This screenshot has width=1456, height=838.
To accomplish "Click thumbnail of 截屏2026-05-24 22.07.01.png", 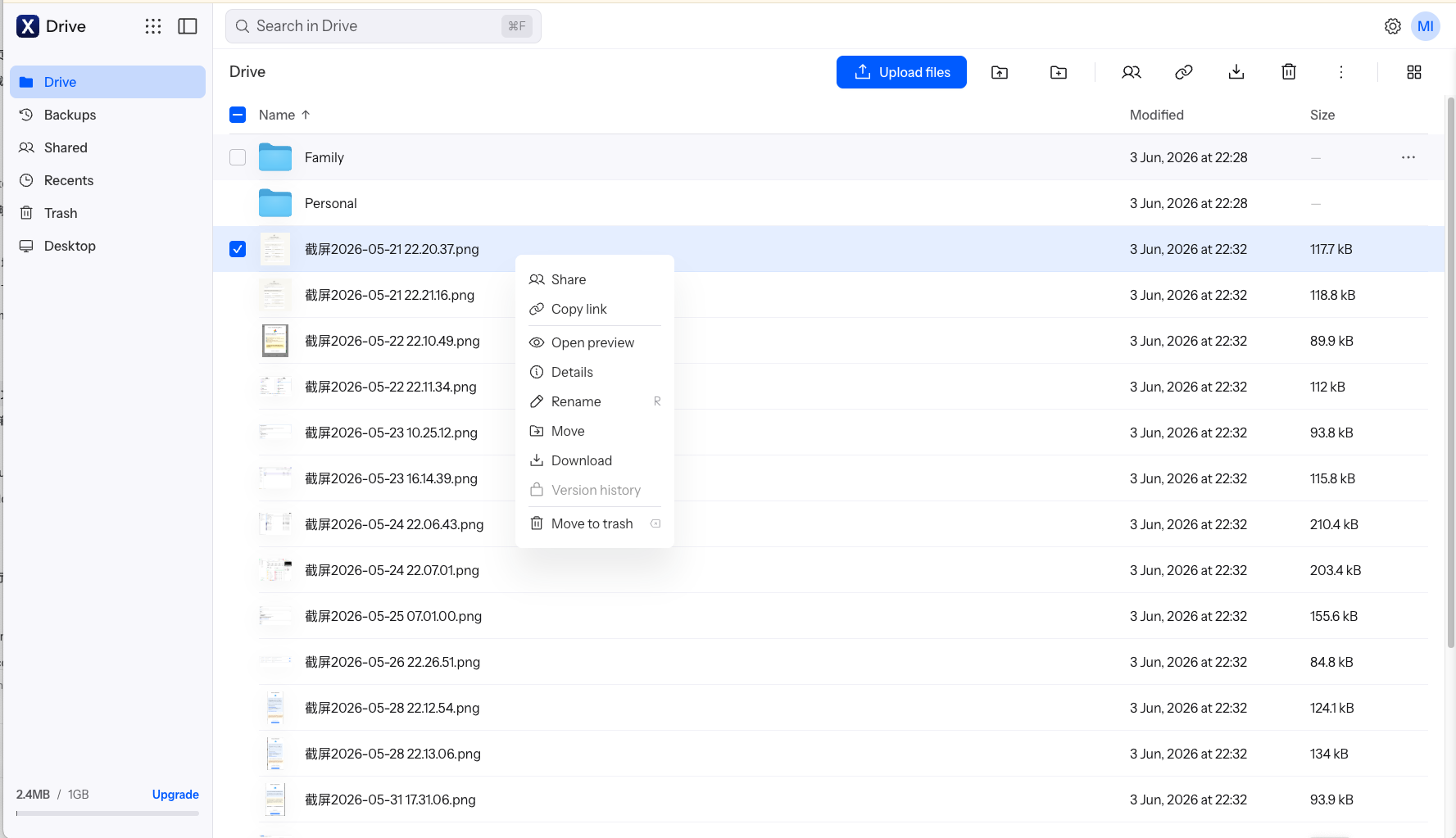I will tap(275, 570).
